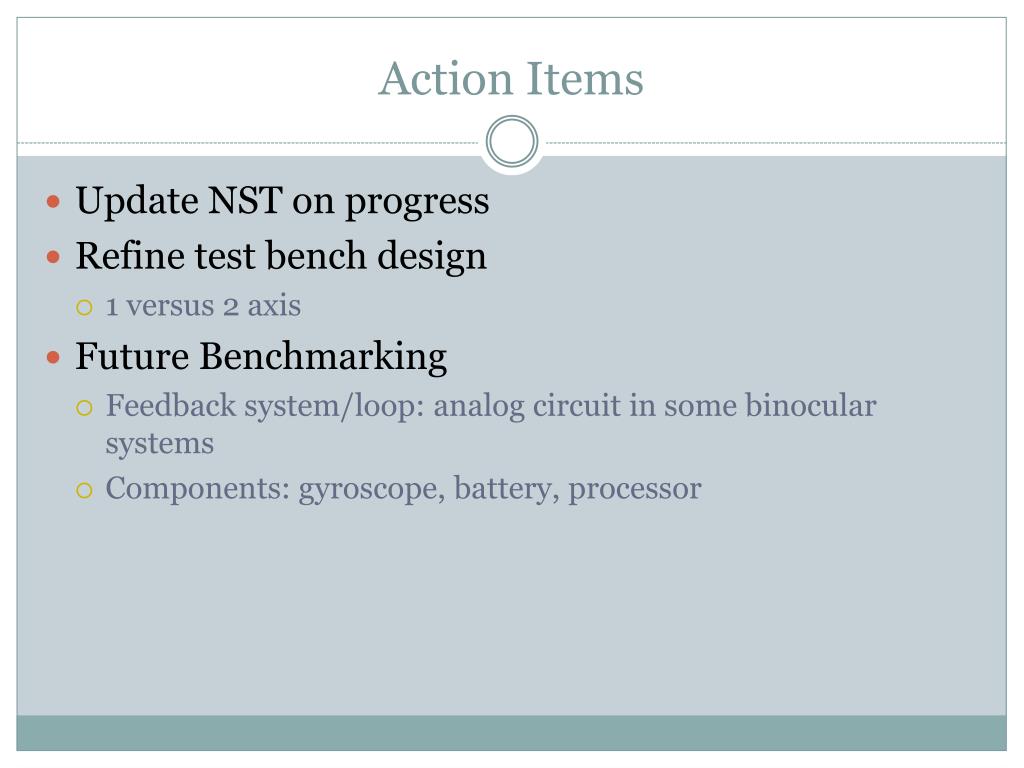Viewport: 1024px width, 768px height.
Task: Select the orange bullet beside "Future Benchmarking"
Action: tap(54, 357)
